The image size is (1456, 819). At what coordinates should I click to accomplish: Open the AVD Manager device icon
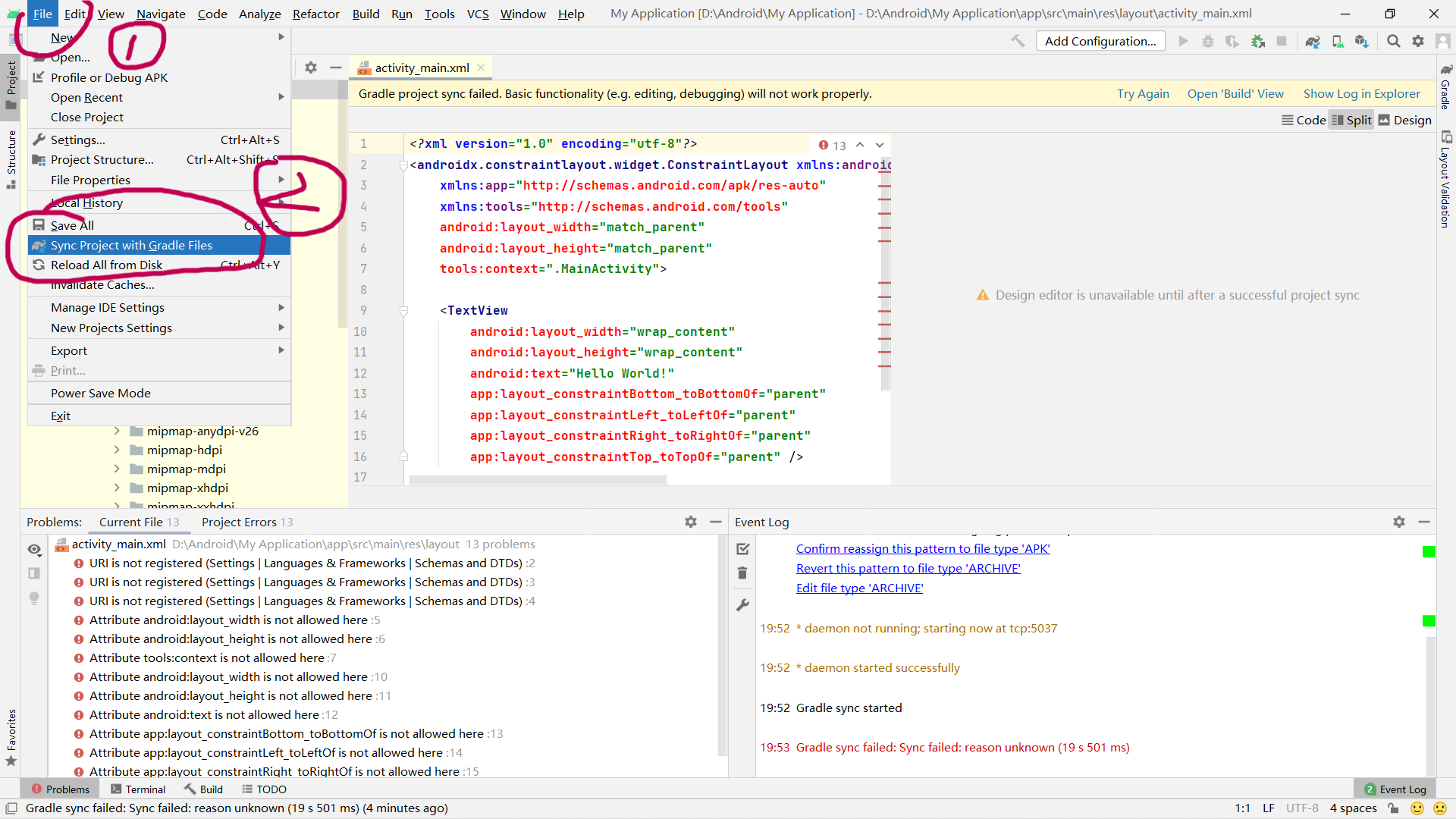click(1338, 41)
